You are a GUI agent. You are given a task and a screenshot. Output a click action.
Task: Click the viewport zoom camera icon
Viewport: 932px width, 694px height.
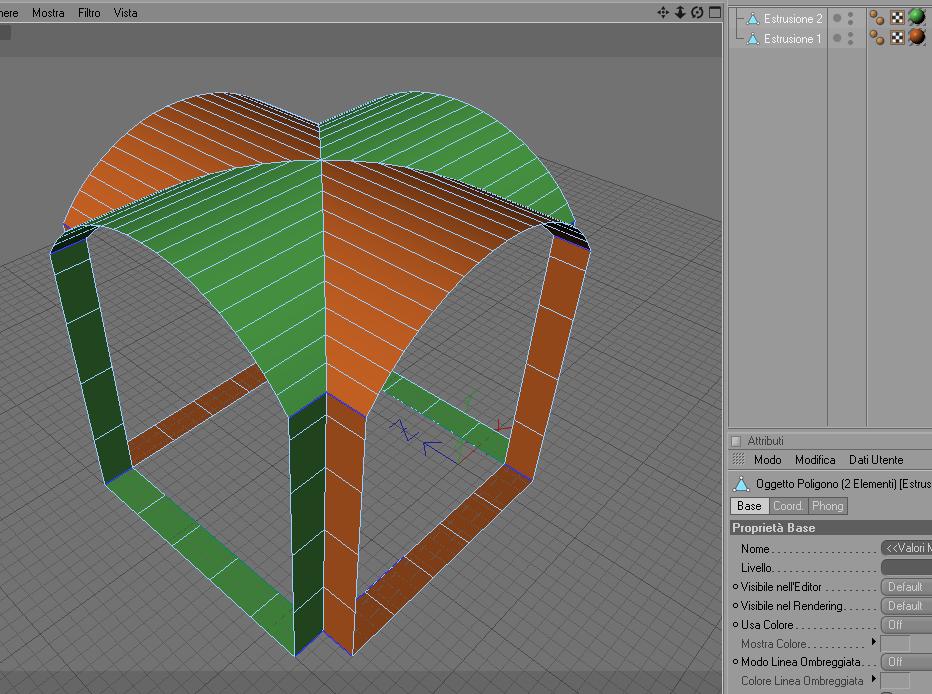tap(680, 12)
